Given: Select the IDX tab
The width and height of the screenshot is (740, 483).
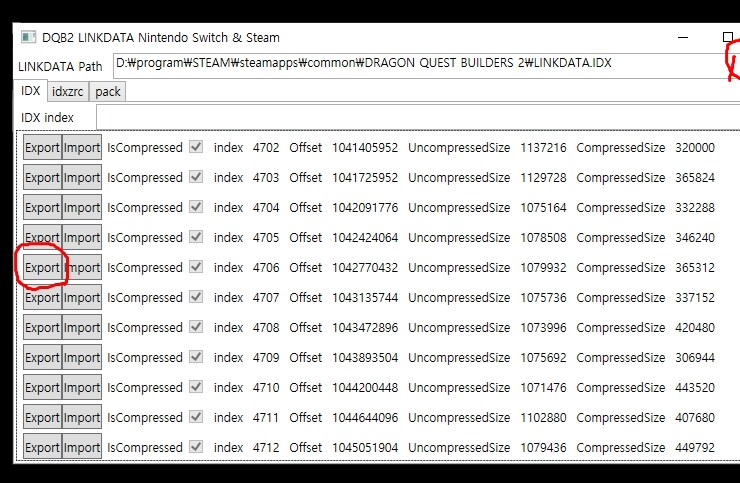Looking at the screenshot, I should tap(31, 92).
